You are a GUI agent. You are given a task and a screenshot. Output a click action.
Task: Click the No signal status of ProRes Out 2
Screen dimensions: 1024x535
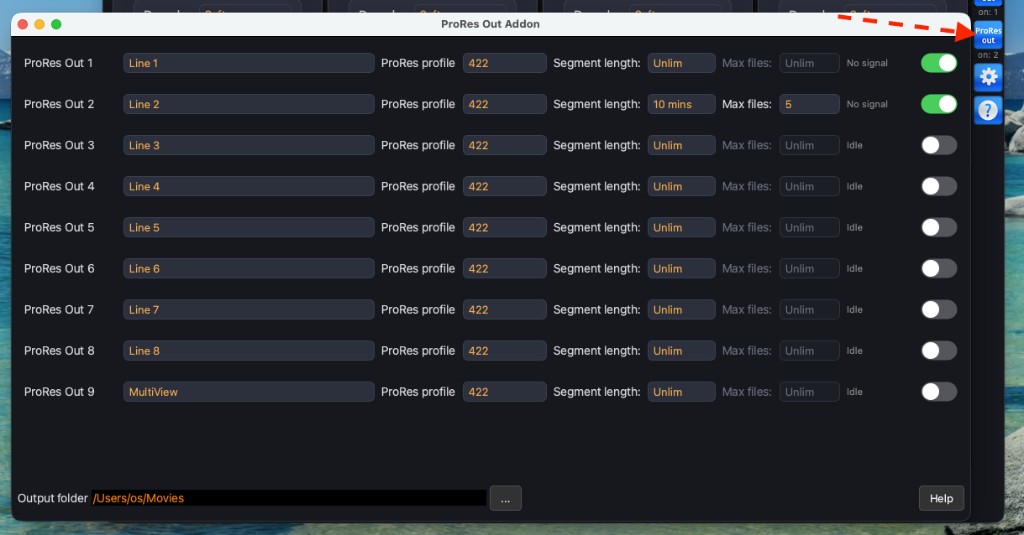(x=867, y=105)
